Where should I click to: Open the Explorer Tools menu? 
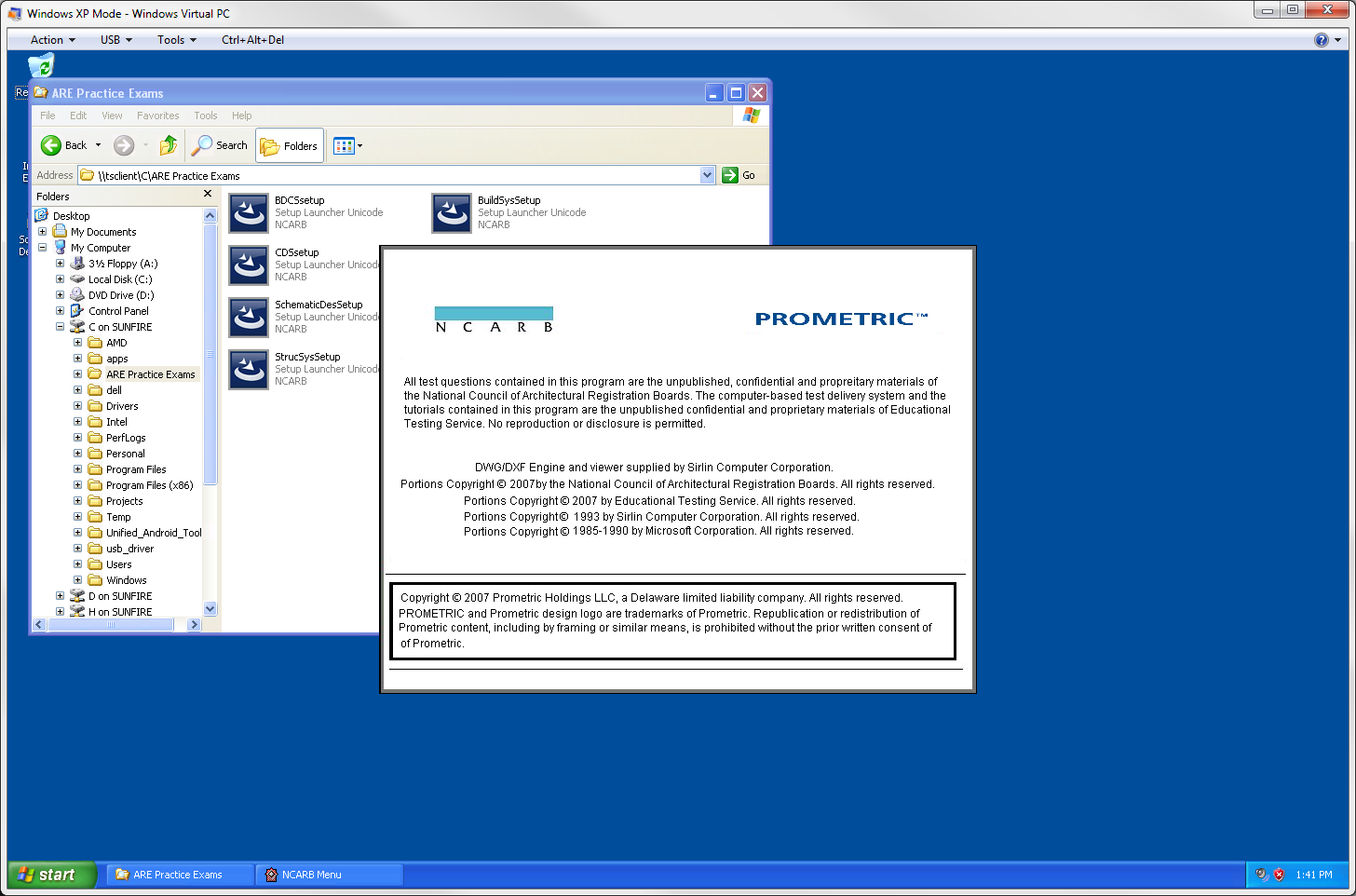coord(206,115)
